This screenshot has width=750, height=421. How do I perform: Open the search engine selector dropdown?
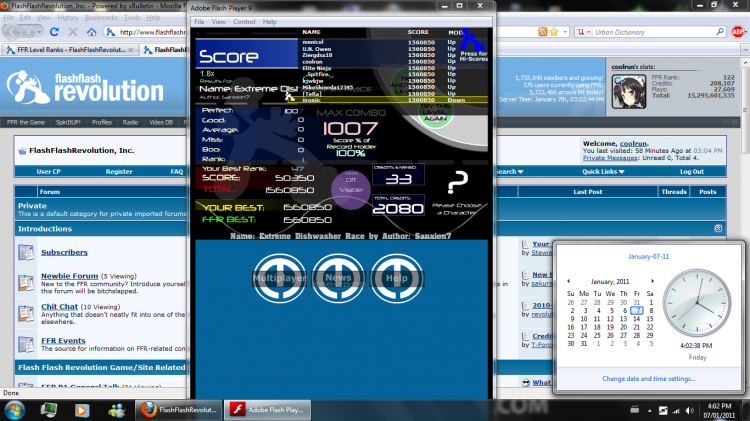583,32
